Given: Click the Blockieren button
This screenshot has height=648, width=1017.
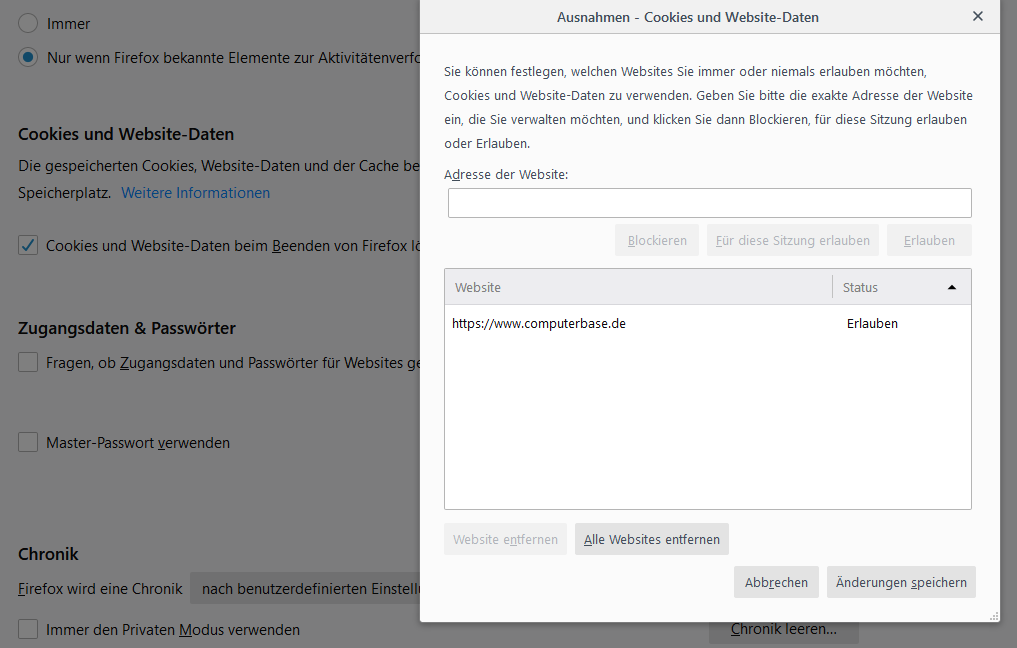Looking at the screenshot, I should (x=657, y=241).
